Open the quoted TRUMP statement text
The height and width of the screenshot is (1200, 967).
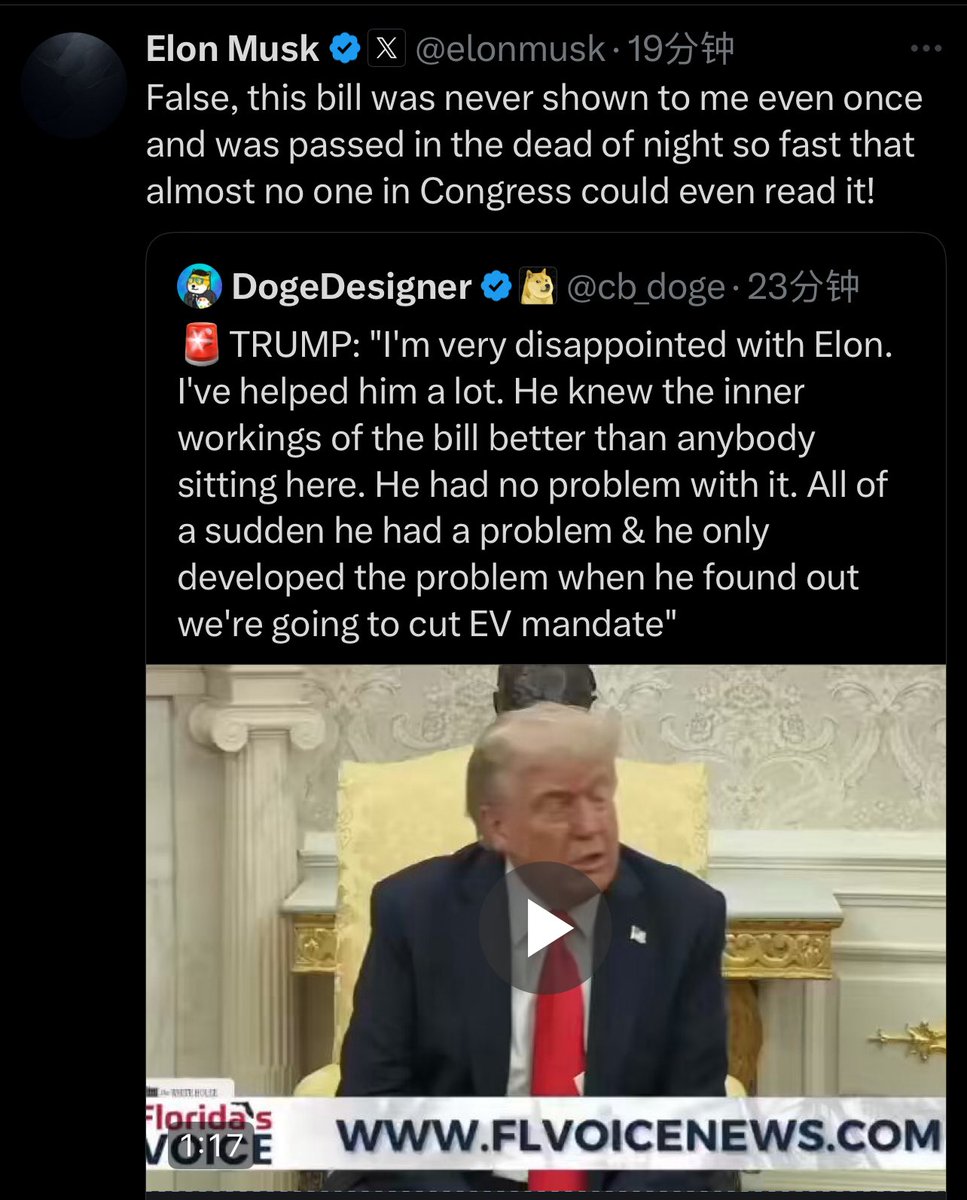pyautogui.click(x=534, y=484)
